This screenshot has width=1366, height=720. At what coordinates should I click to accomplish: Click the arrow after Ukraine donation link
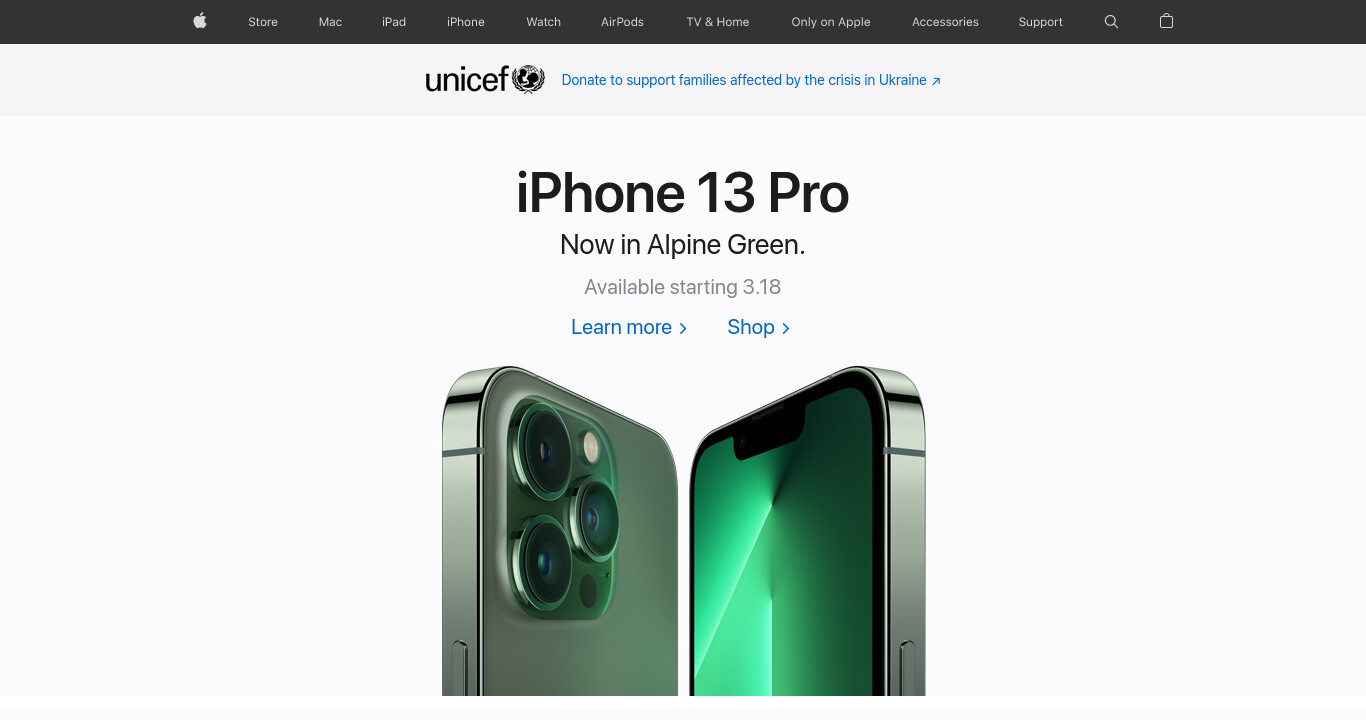point(936,81)
